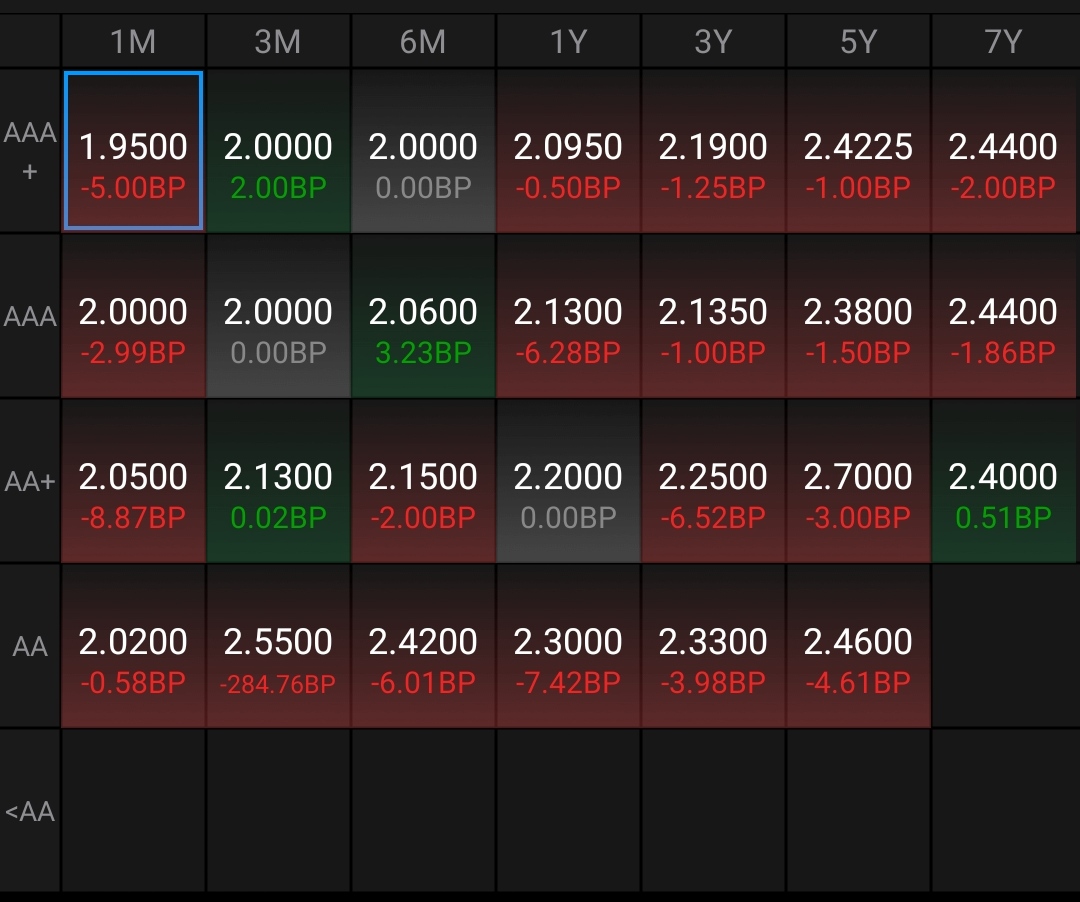Open the AA+ 7Y cell with 0.51BP
Screen dimensions: 1080x902
(1003, 481)
